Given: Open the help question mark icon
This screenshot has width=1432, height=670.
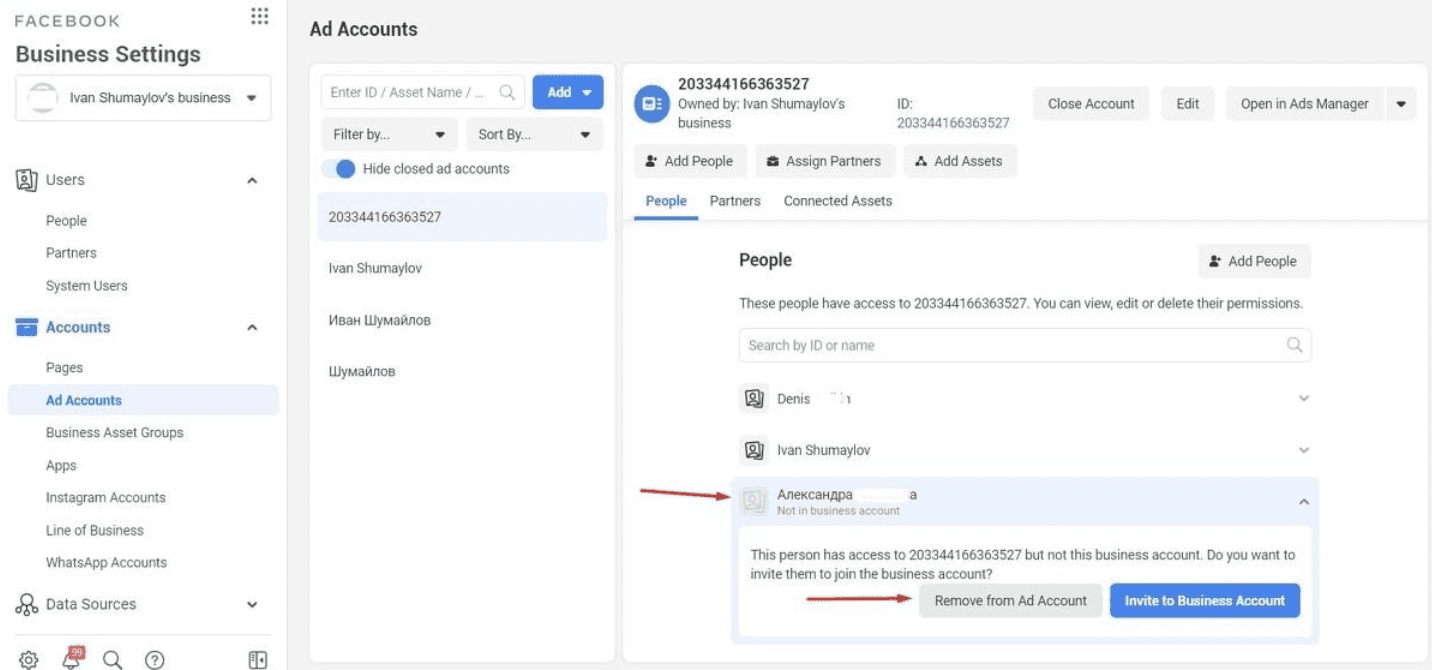Looking at the screenshot, I should (x=154, y=659).
